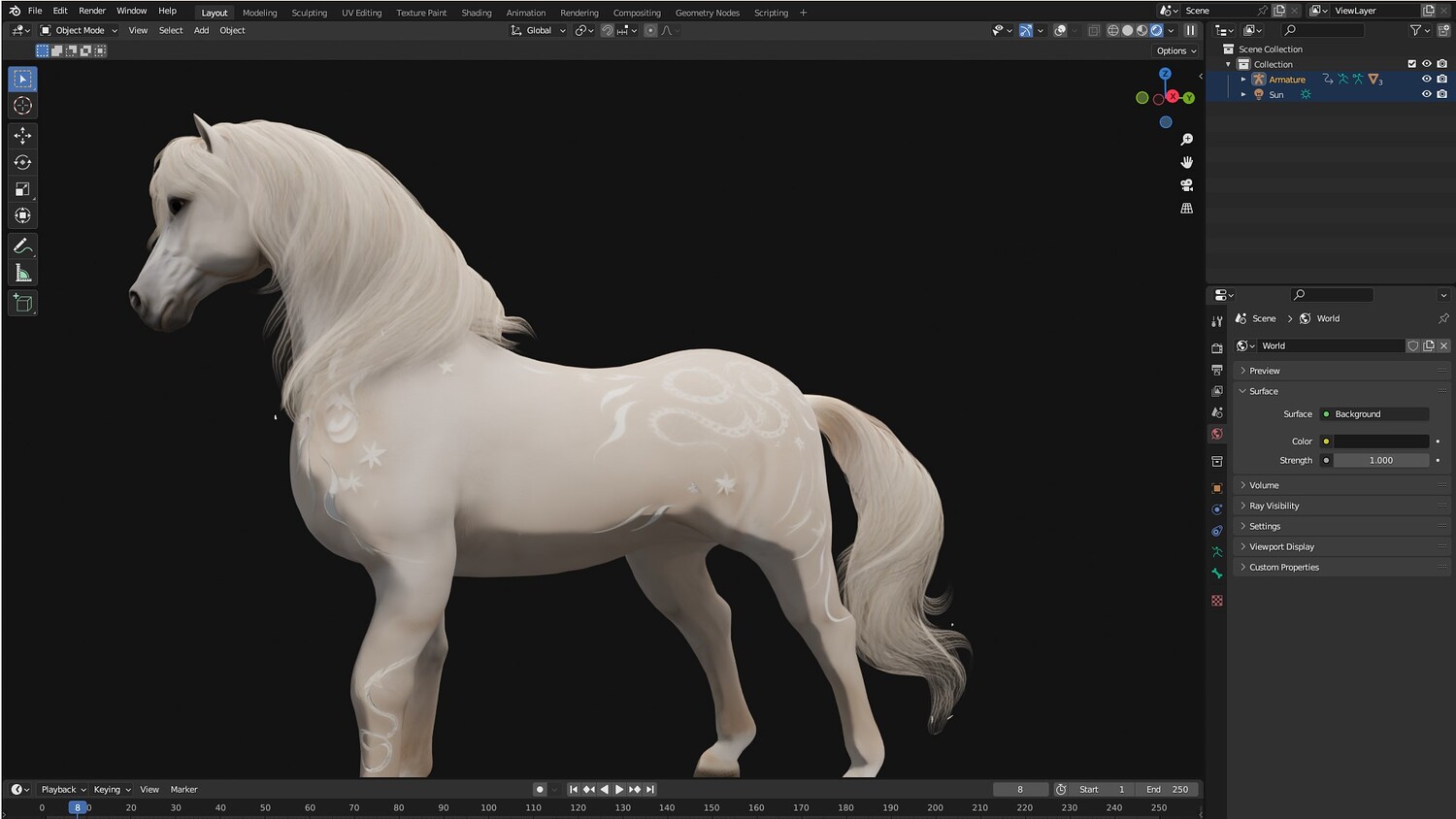This screenshot has width=1456, height=819.
Task: Expand the Ray Visibility panel
Action: [x=1341, y=506]
